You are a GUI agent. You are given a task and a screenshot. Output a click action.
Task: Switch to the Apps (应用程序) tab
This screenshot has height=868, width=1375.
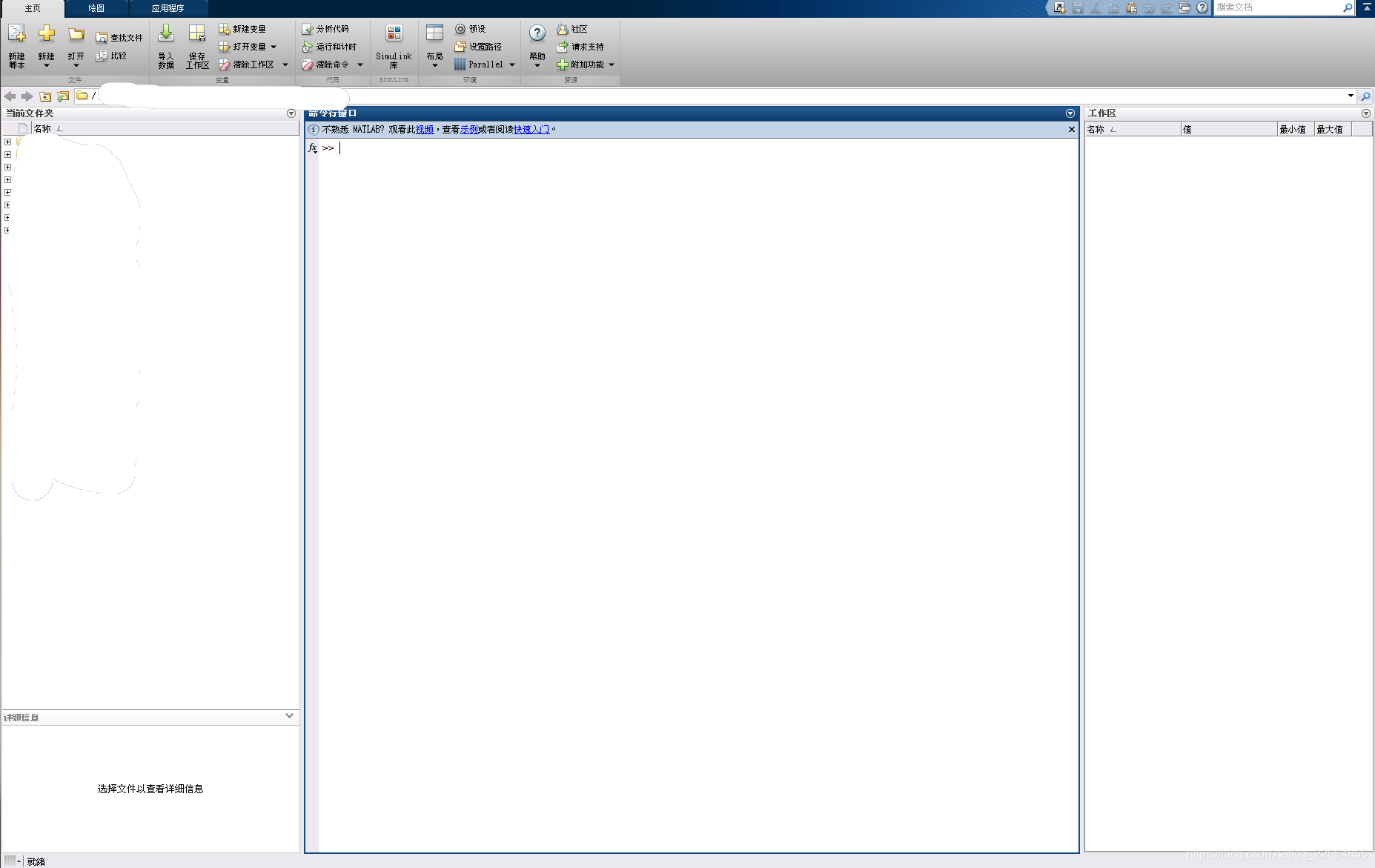(x=168, y=8)
